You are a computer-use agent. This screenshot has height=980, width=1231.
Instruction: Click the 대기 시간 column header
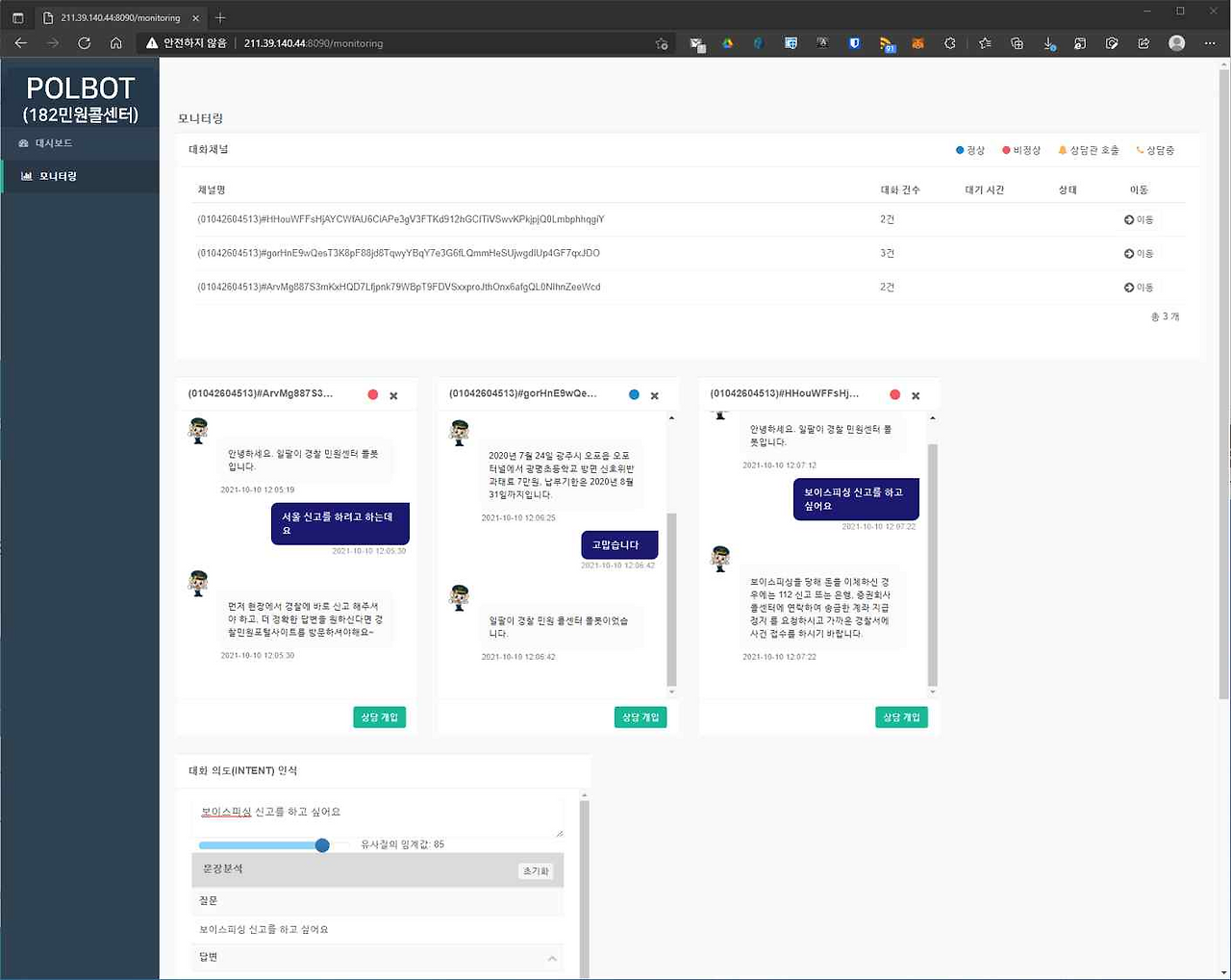(x=985, y=190)
